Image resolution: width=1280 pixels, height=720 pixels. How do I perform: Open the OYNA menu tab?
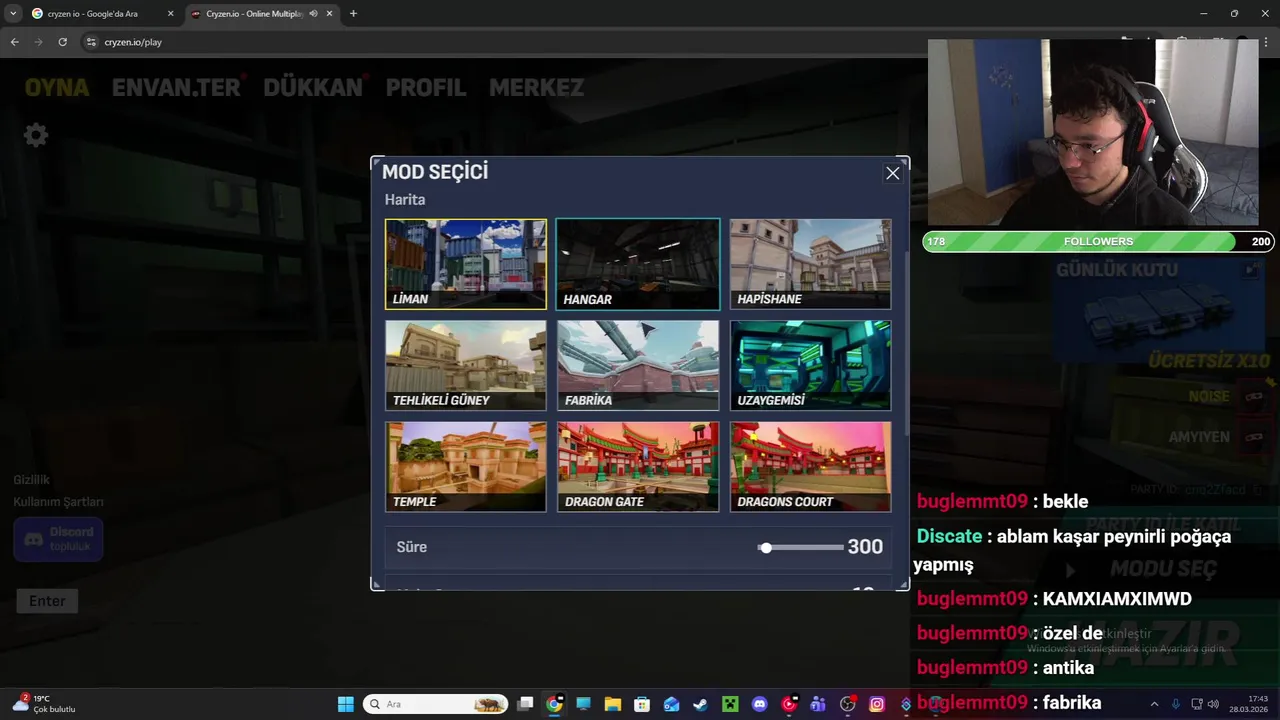57,87
